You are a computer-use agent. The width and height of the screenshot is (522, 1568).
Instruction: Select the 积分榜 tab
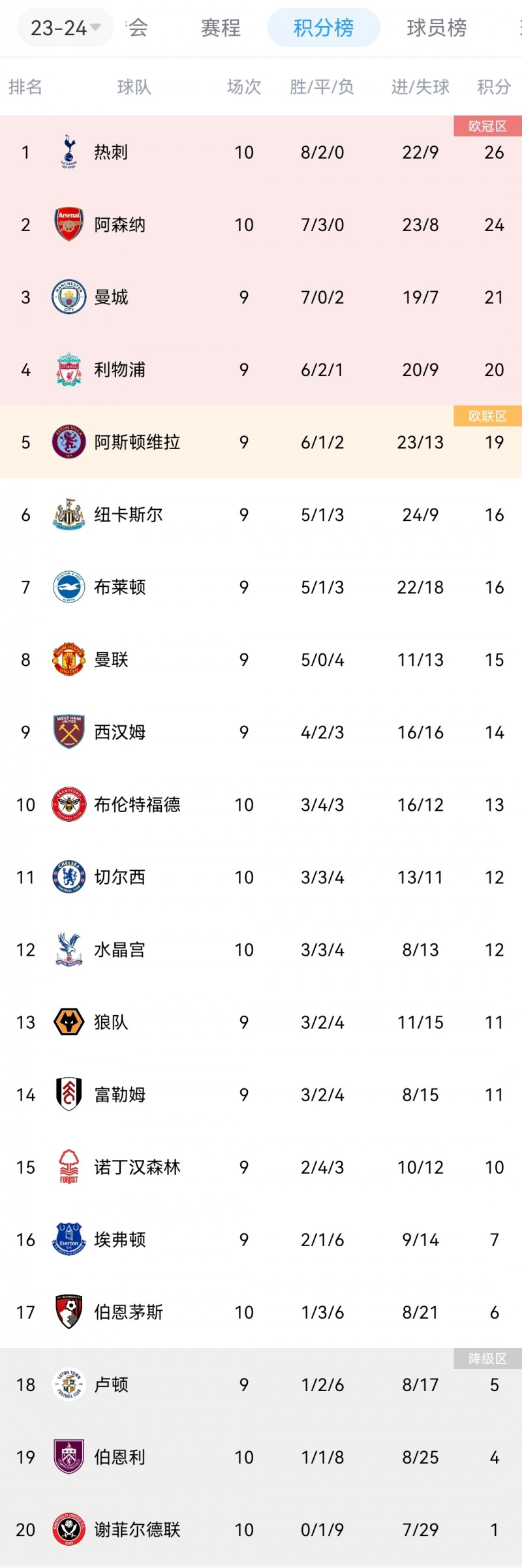(323, 28)
